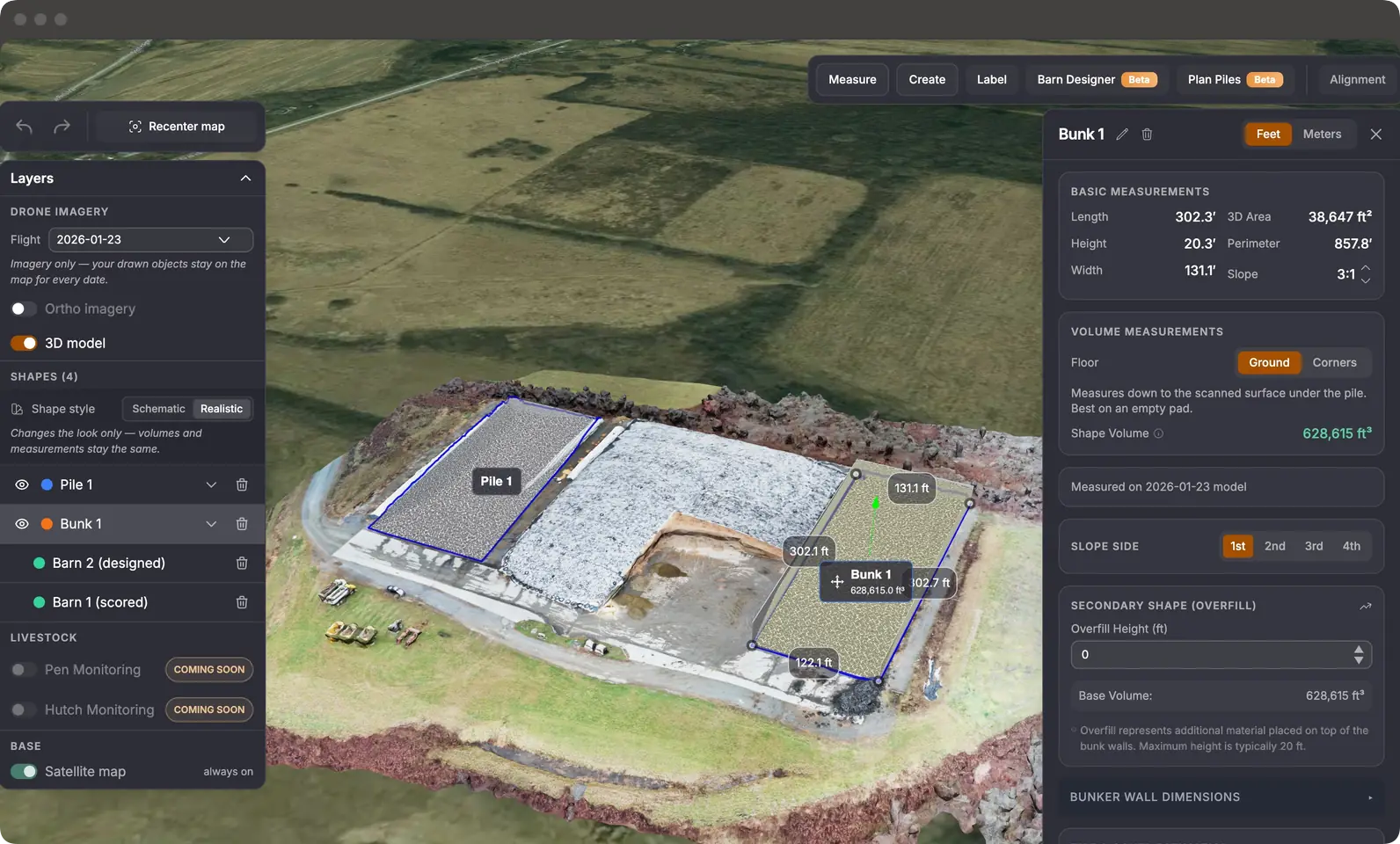Open Plan Piles Beta tool

[x=1235, y=79]
